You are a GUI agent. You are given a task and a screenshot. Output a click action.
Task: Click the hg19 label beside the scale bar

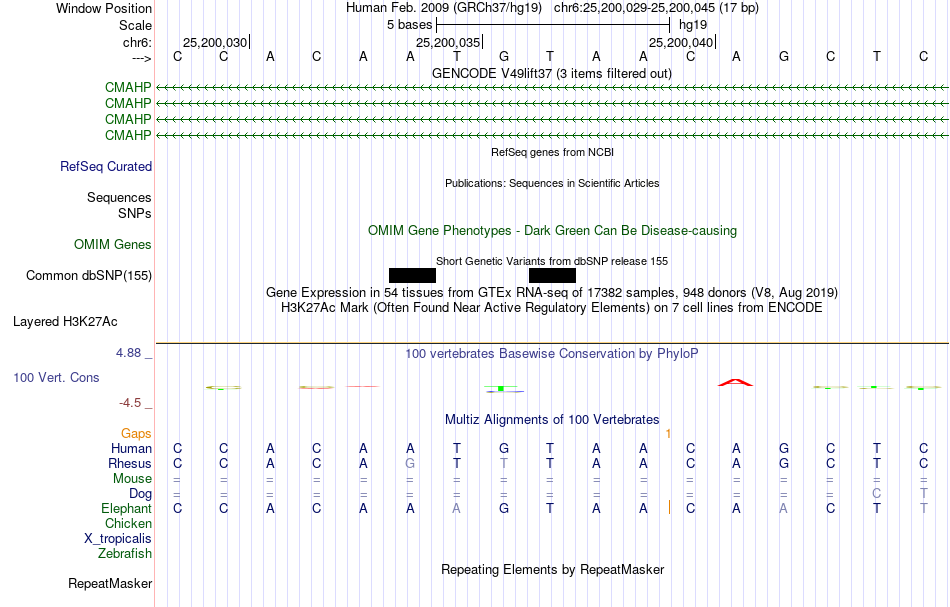pyautogui.click(x=693, y=25)
